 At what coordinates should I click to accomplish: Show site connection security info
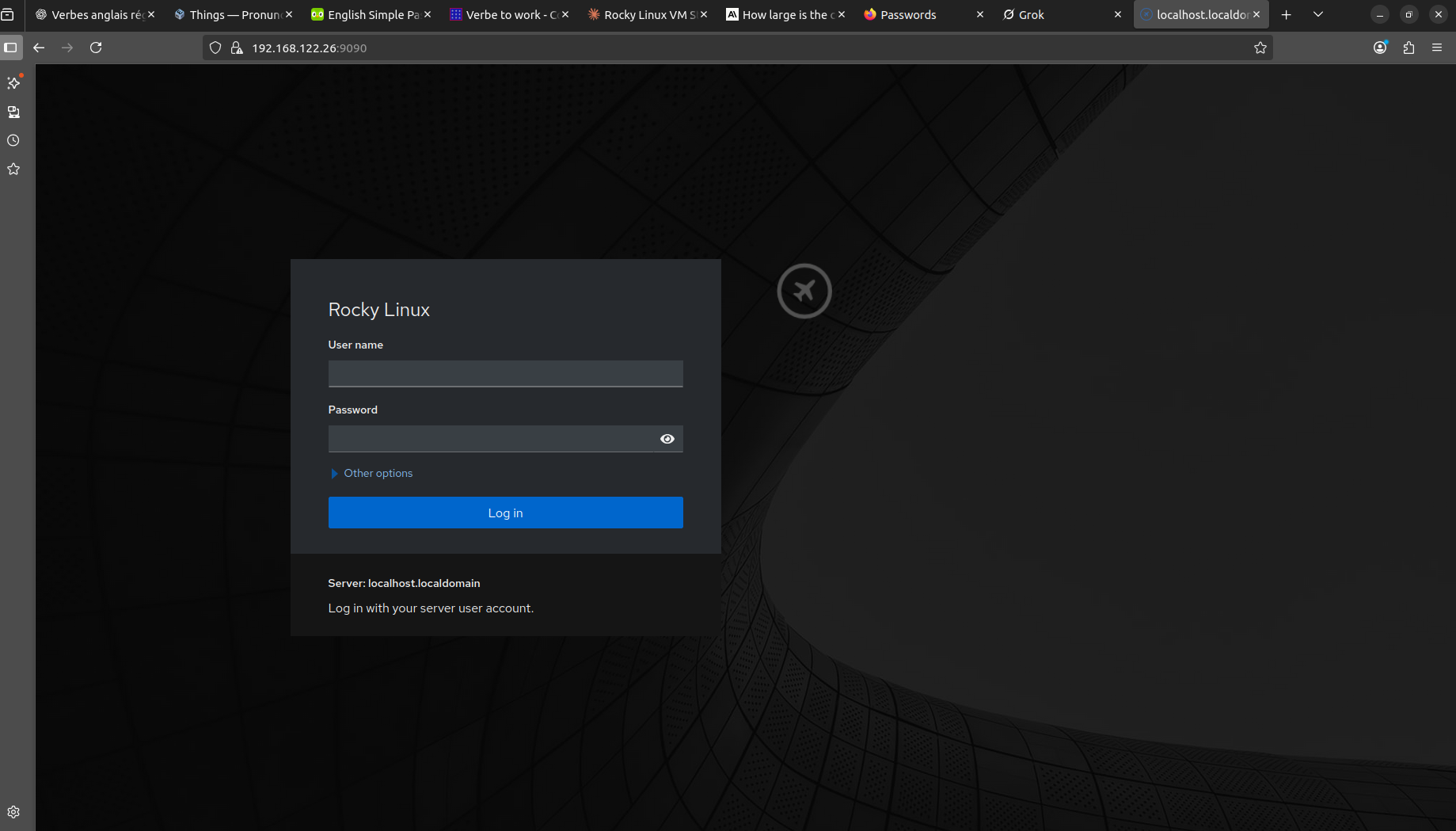[x=236, y=48]
